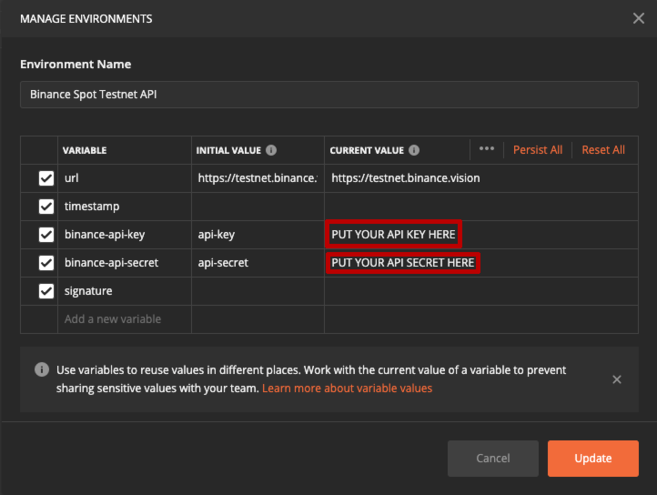Screen dimensions: 657x495
Task: Edit the Environment Name field
Action: point(328,94)
